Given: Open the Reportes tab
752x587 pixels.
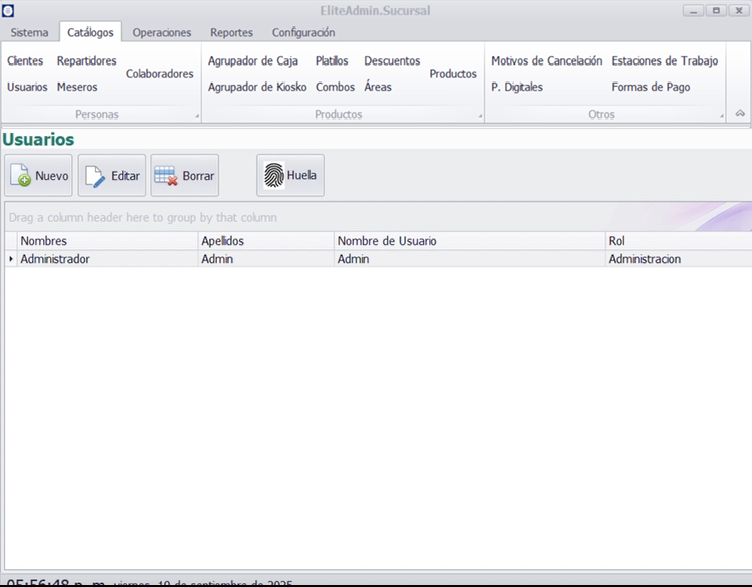Looking at the screenshot, I should coord(231,32).
